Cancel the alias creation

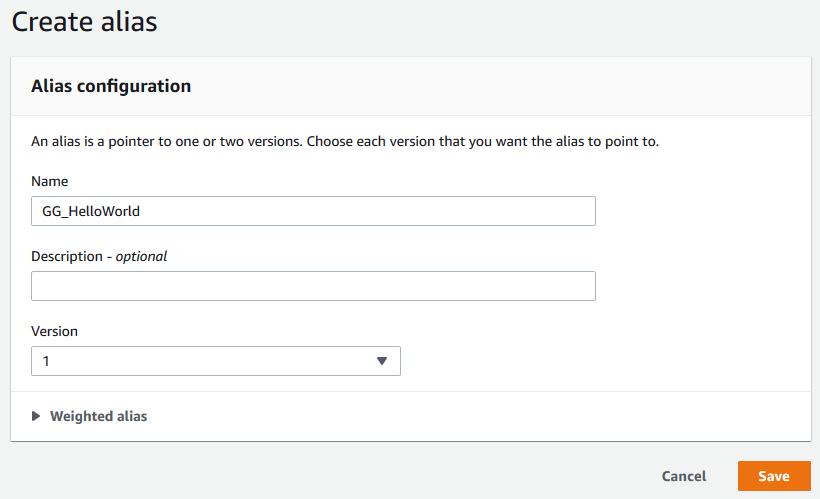[x=684, y=476]
